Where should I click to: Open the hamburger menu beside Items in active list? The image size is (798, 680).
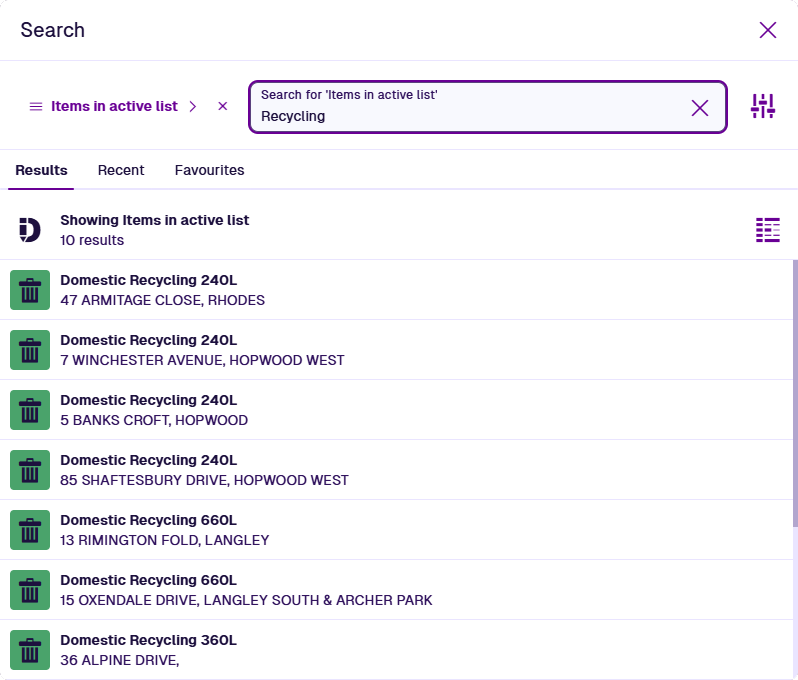coord(36,106)
